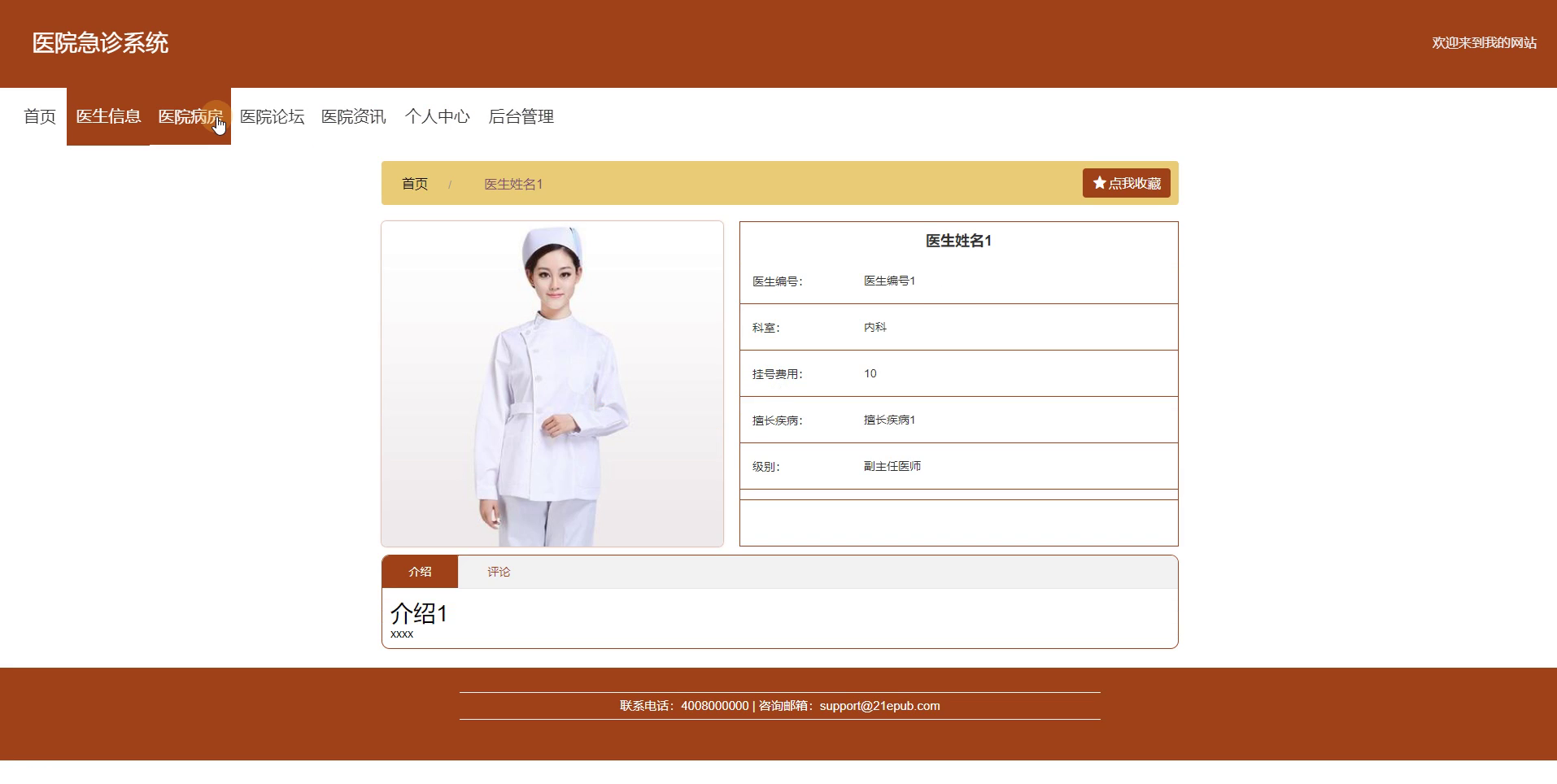Open the 医院论坛 navigation item
The width and height of the screenshot is (1557, 784).
pos(272,116)
